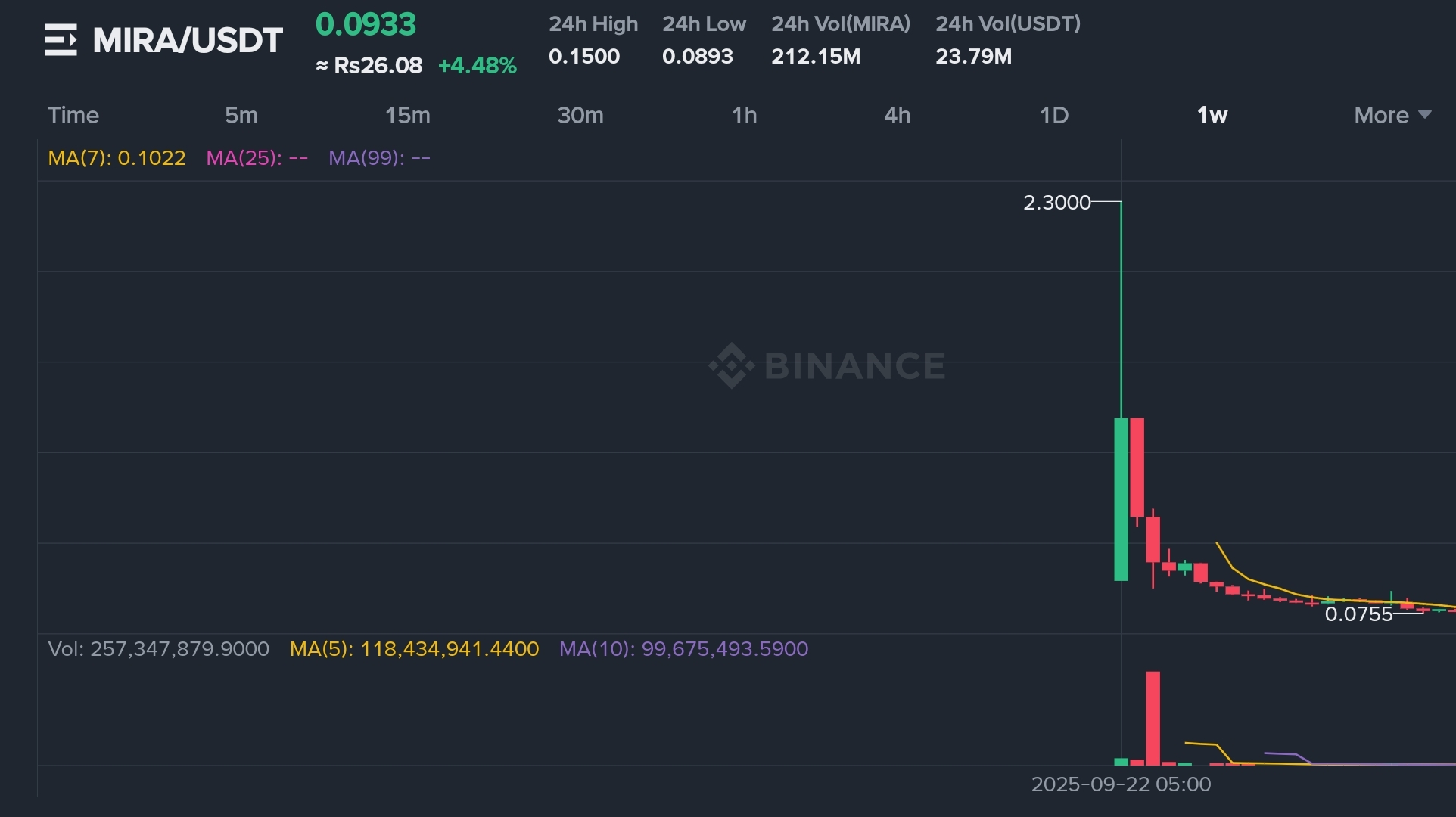Click the MA(99) indicator label
This screenshot has width=1456, height=817.
pyautogui.click(x=379, y=158)
